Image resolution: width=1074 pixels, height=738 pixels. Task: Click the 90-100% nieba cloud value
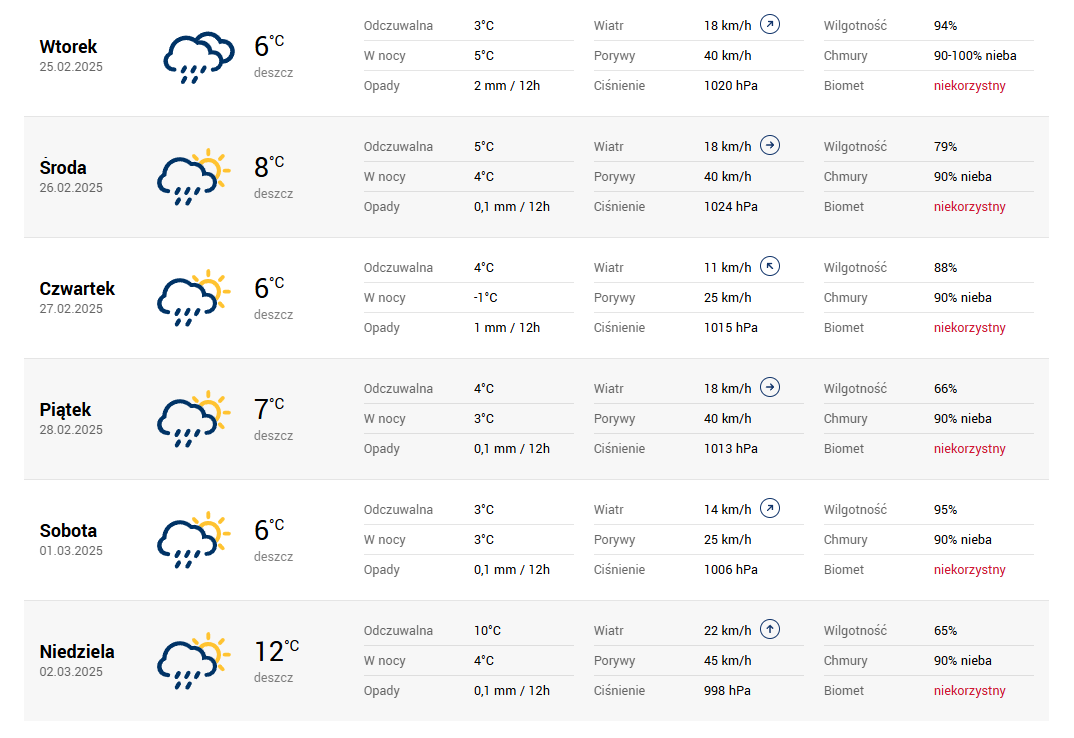click(974, 56)
